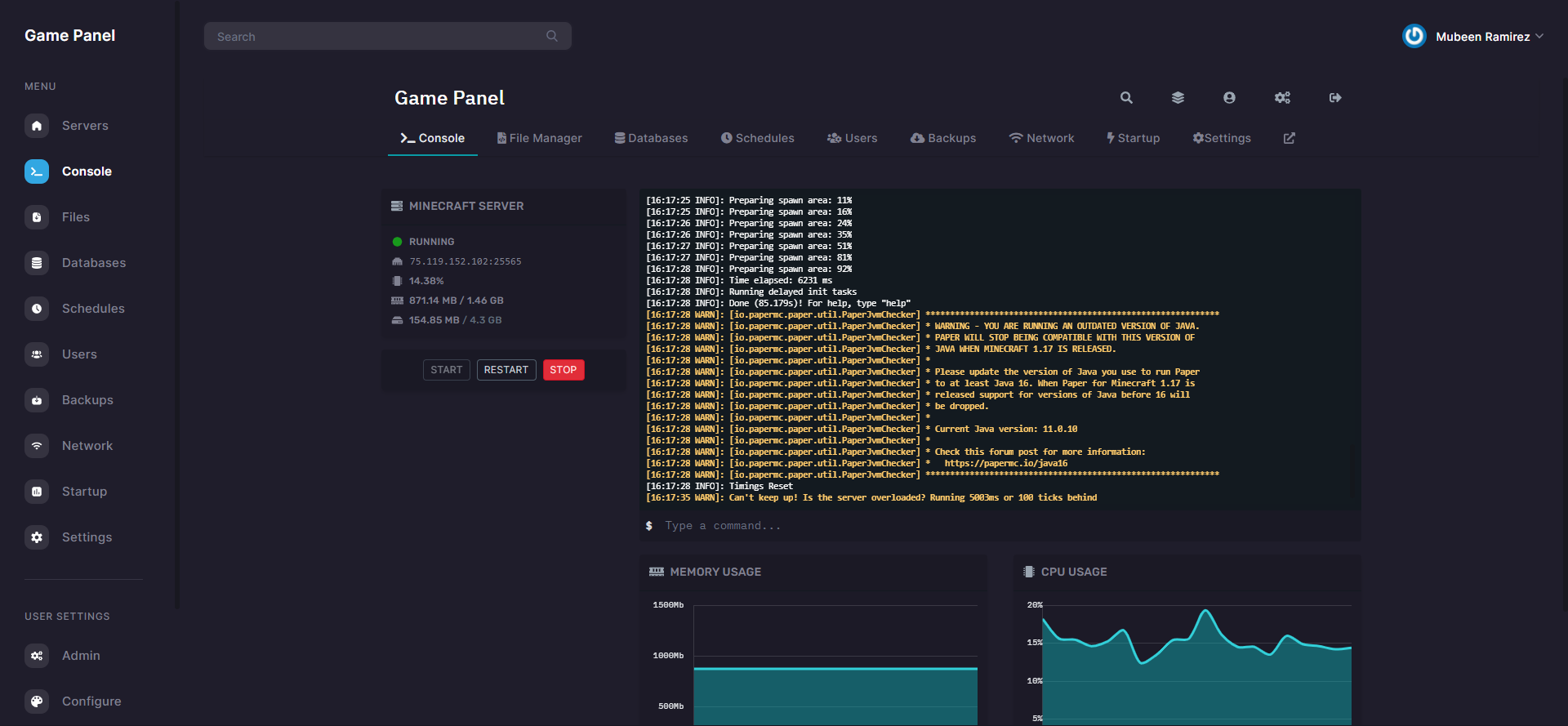Open the account profile icon in header
The width and height of the screenshot is (1568, 726).
[1229, 98]
